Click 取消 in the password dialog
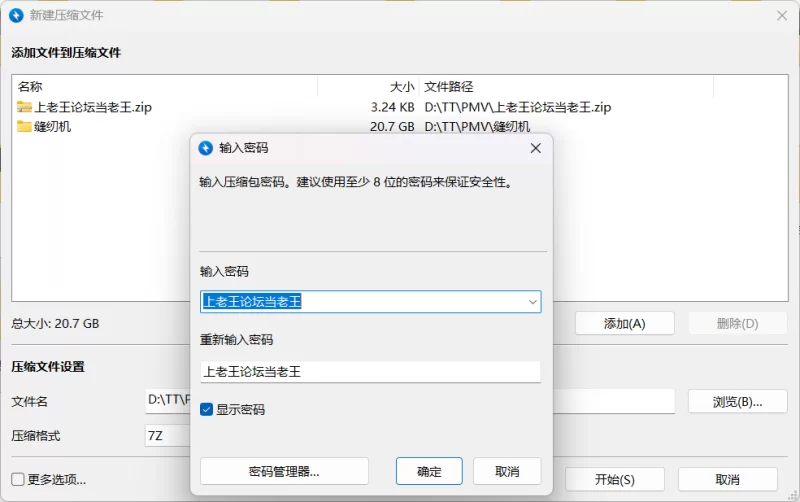Screen dimensions: 800x502 (x=507, y=471)
